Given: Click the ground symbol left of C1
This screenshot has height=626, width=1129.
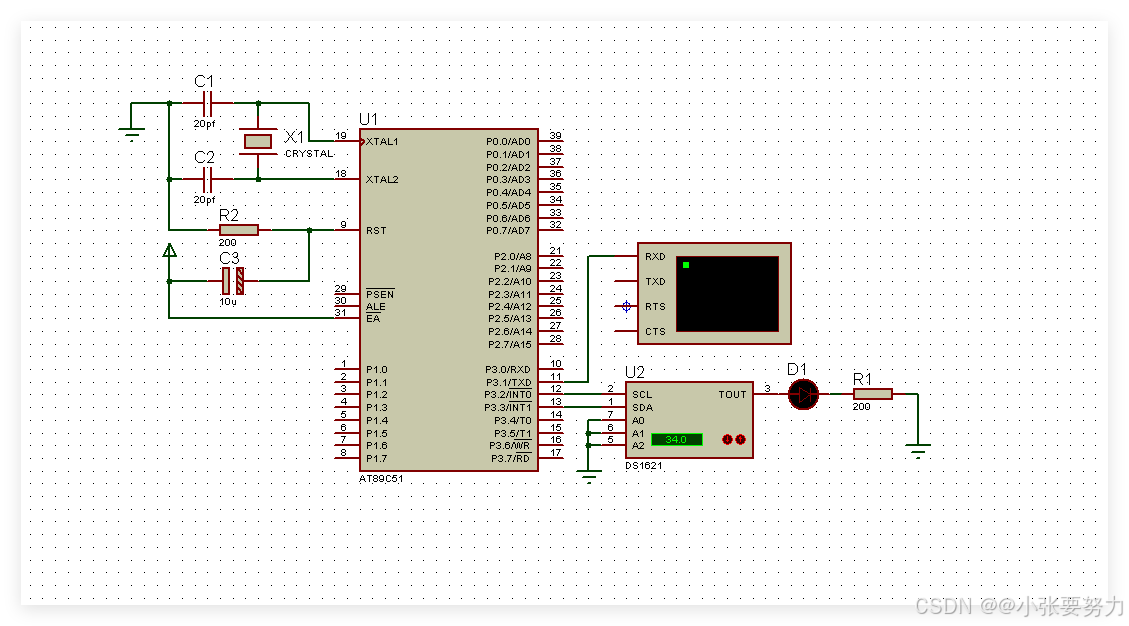Looking at the screenshot, I should click(x=132, y=134).
